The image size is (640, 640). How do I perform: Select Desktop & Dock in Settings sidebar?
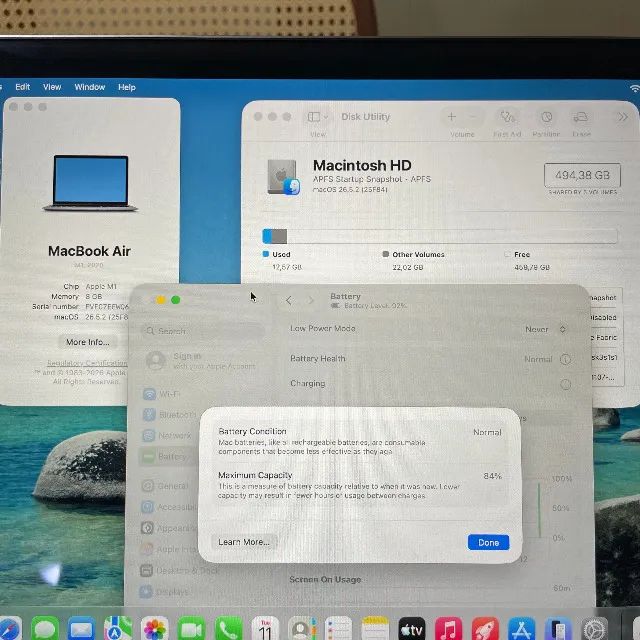point(180,570)
